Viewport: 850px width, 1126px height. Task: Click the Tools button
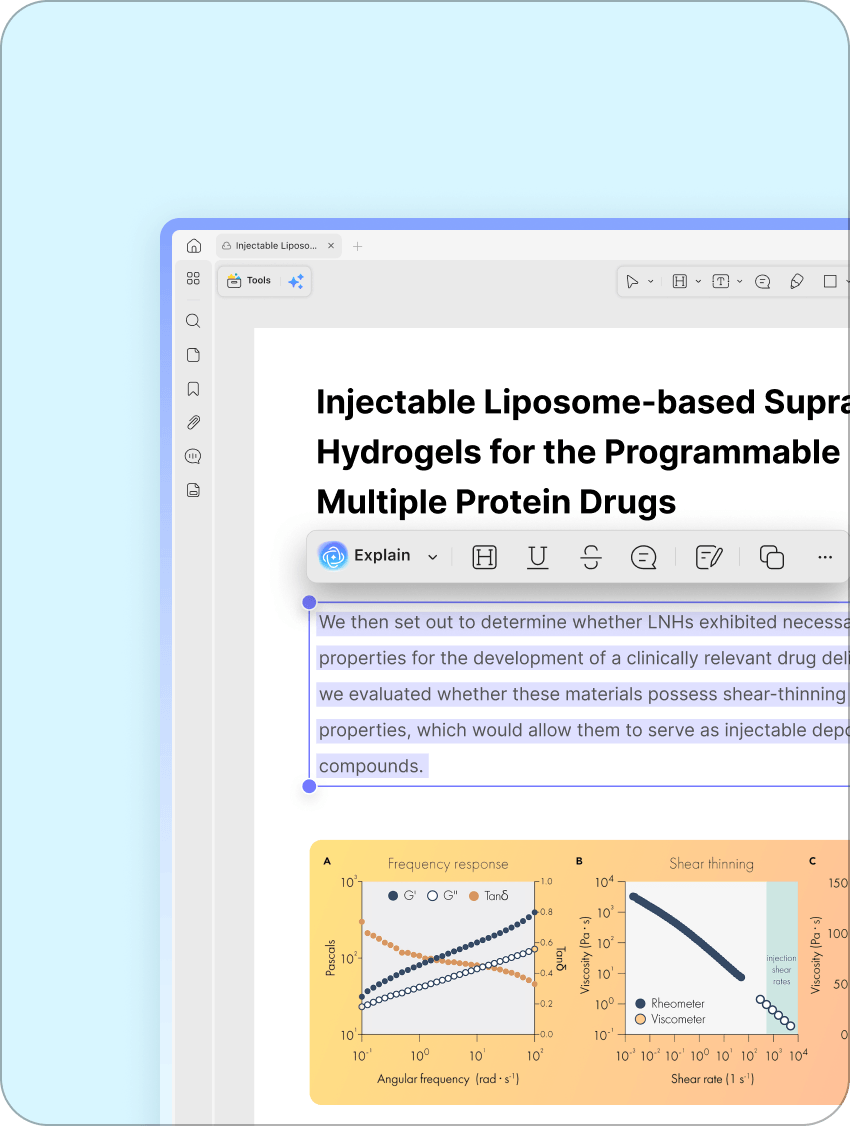click(249, 281)
